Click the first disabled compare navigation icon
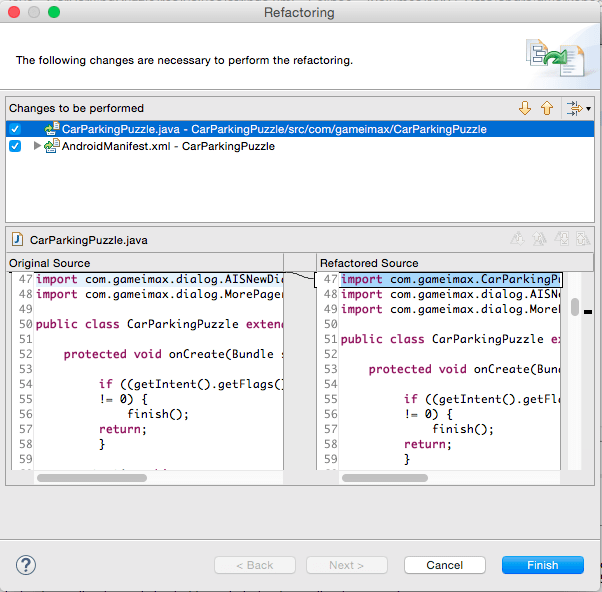This screenshot has height=592, width=602. pos(517,240)
